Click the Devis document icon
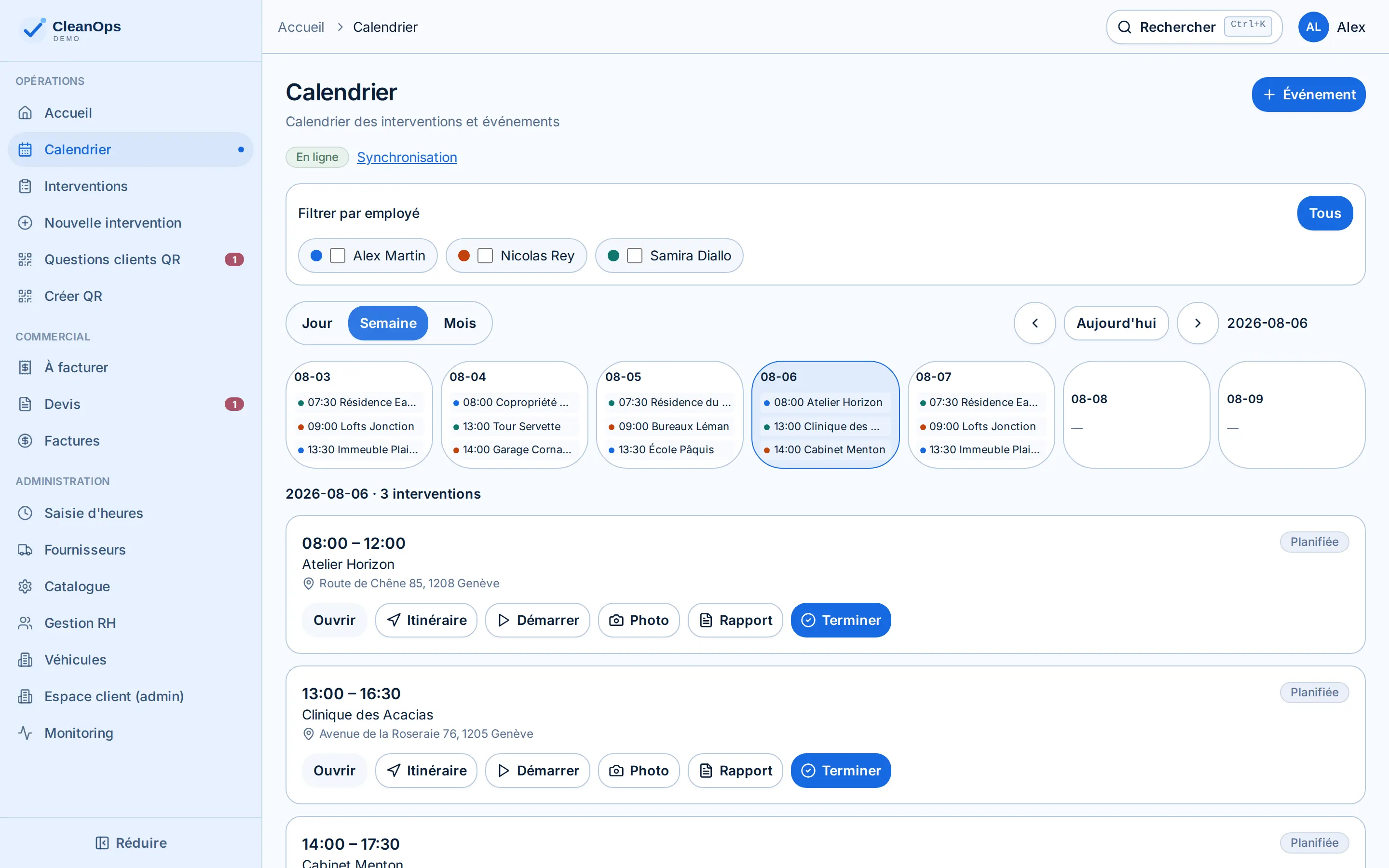This screenshot has height=868, width=1389. [x=25, y=405]
